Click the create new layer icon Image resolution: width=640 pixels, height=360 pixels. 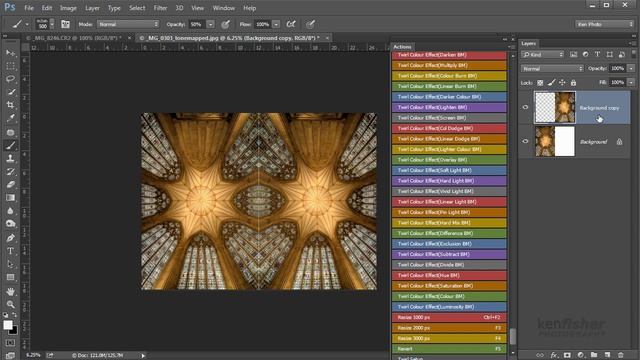click(607, 355)
